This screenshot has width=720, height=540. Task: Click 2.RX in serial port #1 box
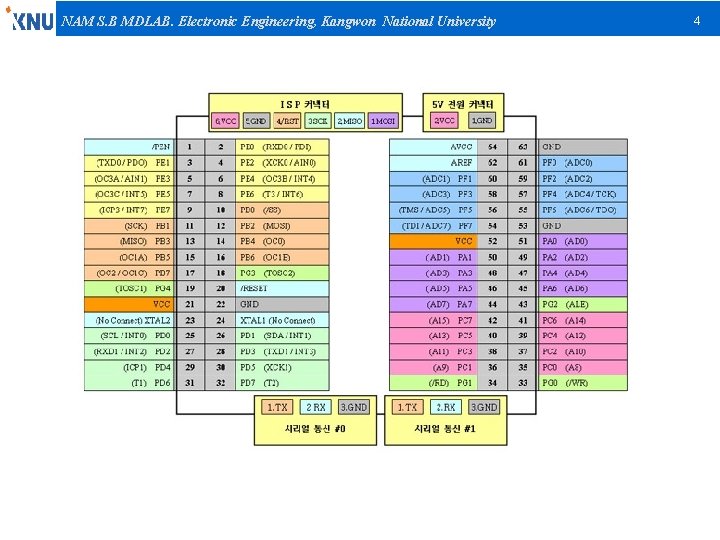[x=446, y=407]
